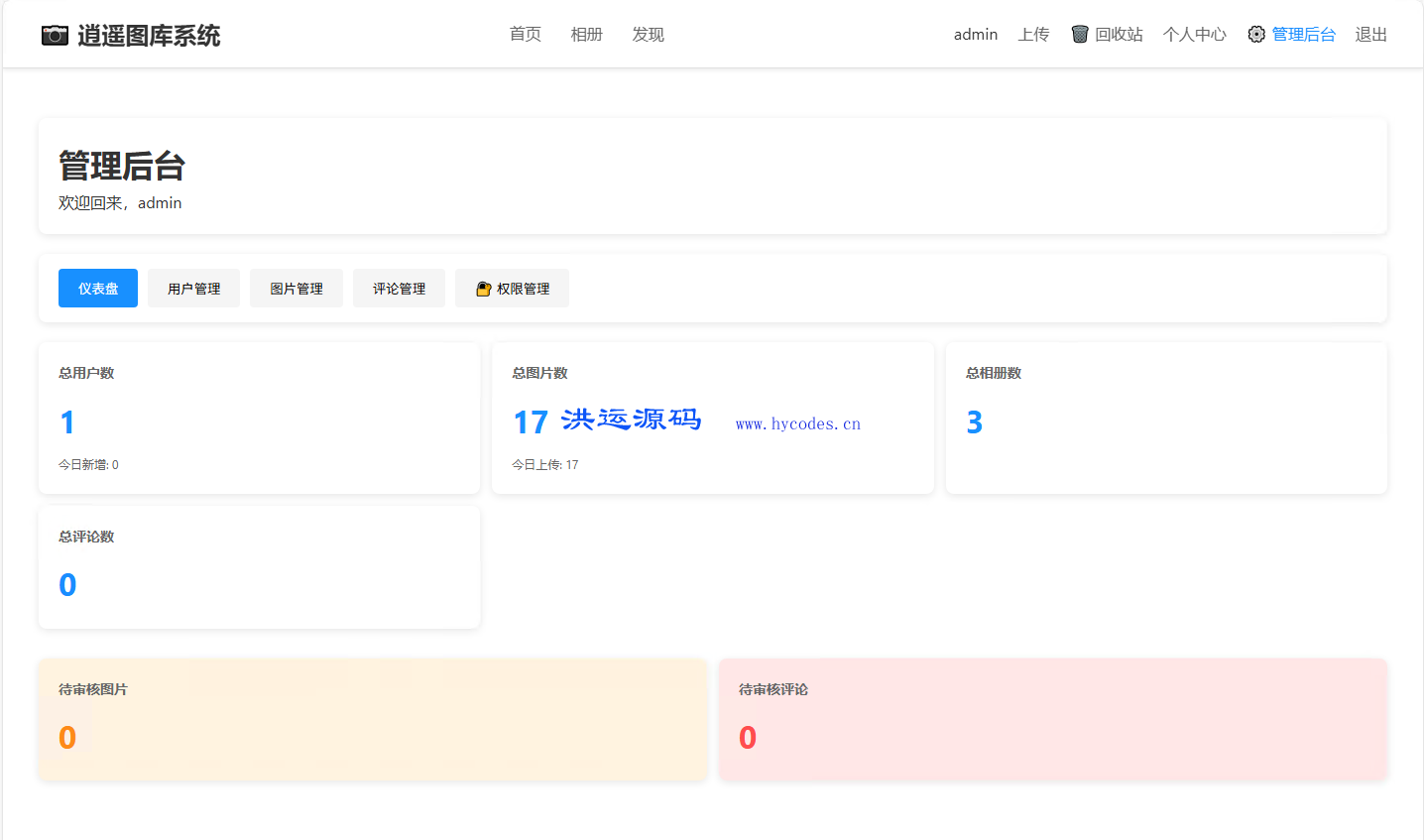Image resolution: width=1424 pixels, height=840 pixels.
Task: Open 个人中心 personal center
Action: point(1194,34)
